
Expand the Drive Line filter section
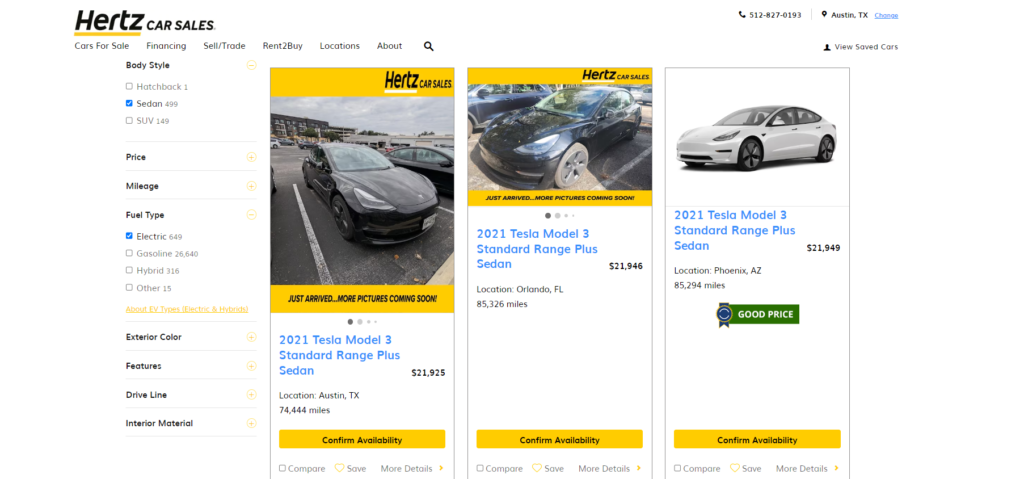coord(251,395)
